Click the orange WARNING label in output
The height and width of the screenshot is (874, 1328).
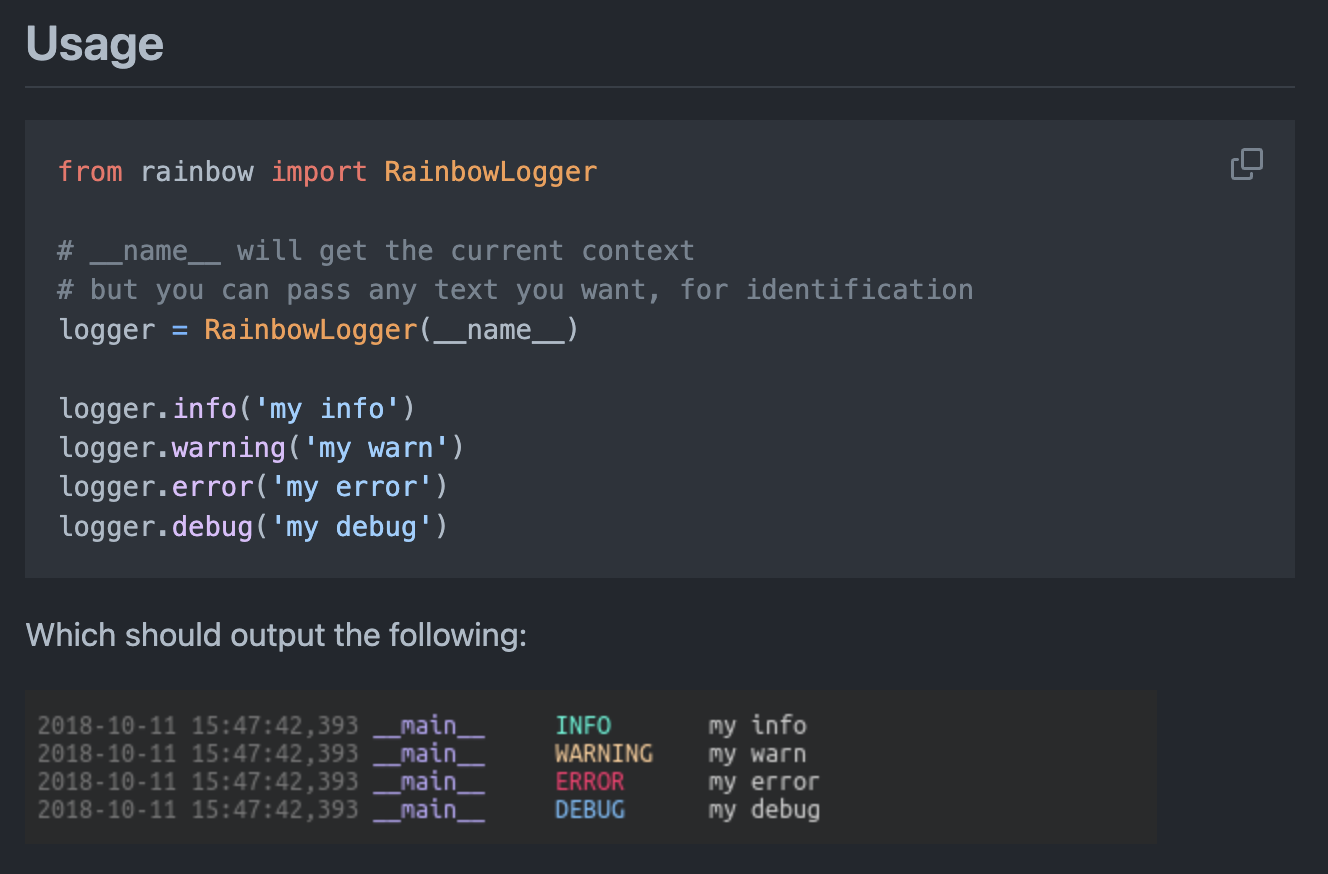604,753
